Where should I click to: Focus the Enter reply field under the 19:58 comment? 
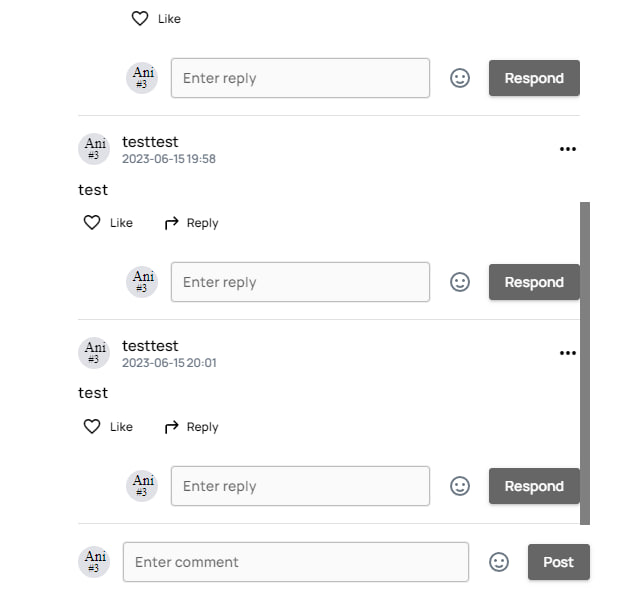[300, 282]
